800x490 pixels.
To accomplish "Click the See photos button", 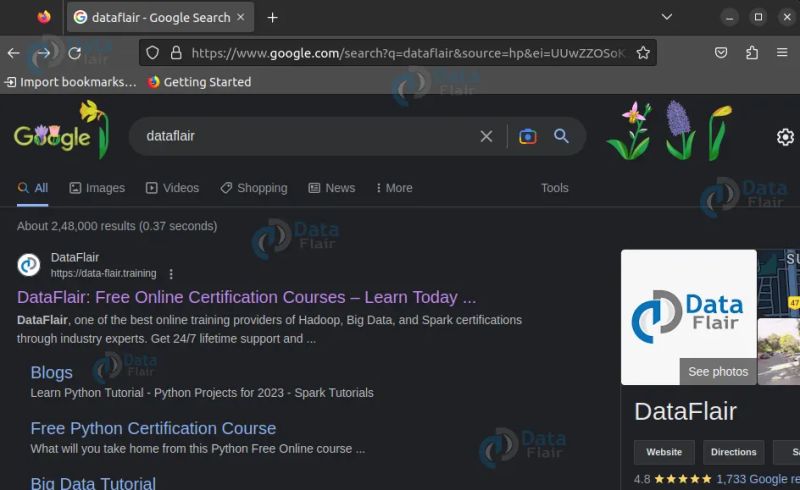I will 718,372.
